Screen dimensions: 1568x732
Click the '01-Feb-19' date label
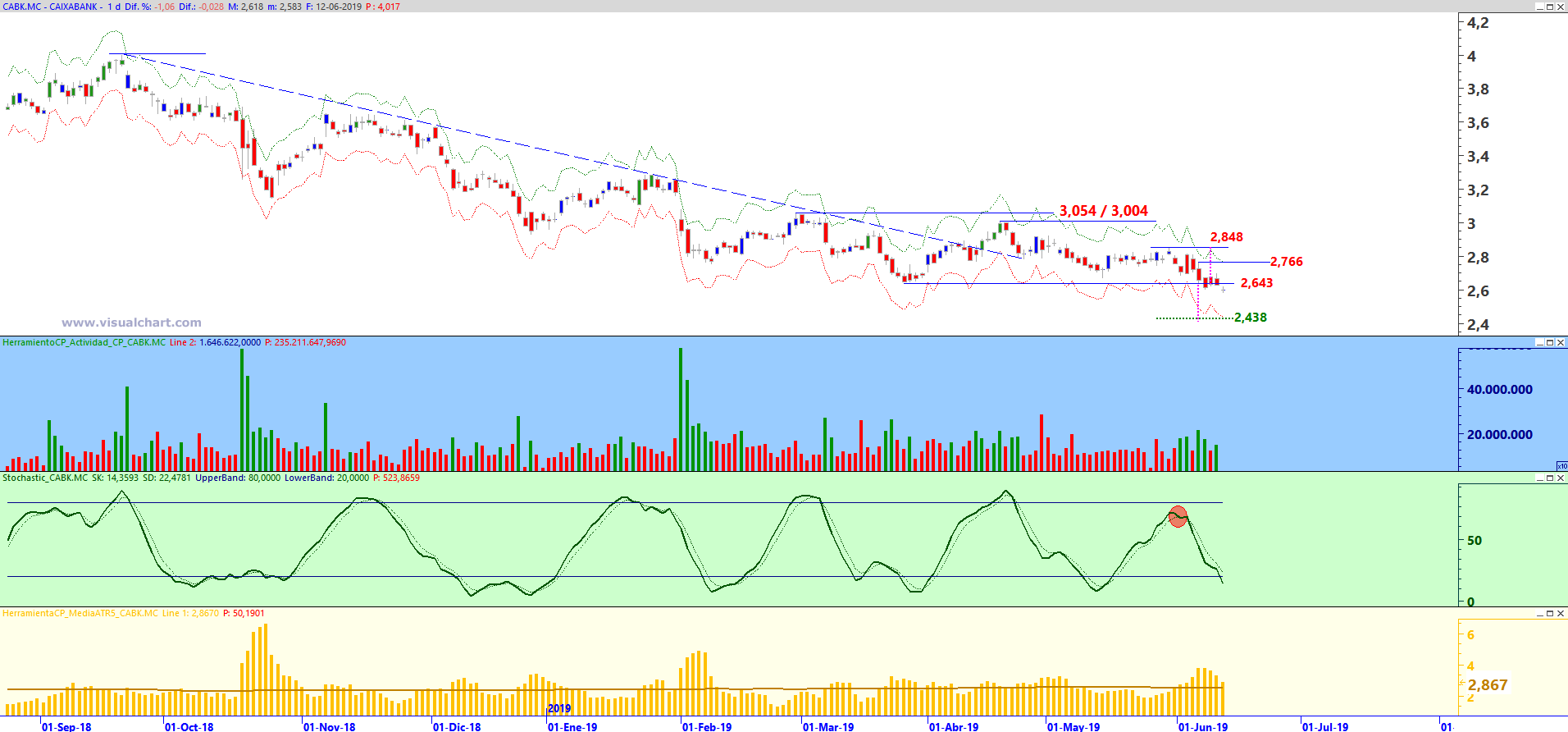[707, 726]
